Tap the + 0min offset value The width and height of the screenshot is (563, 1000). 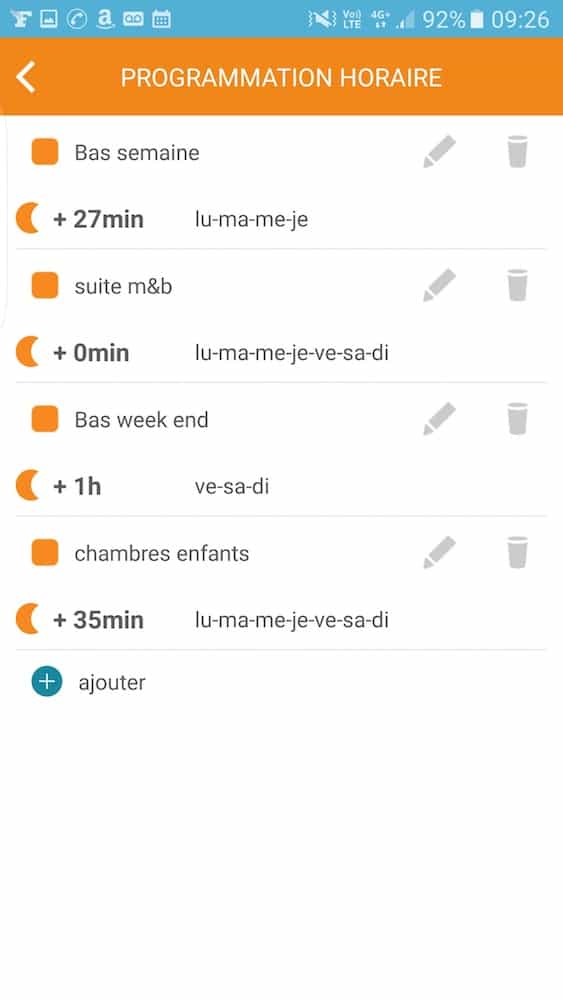point(91,353)
